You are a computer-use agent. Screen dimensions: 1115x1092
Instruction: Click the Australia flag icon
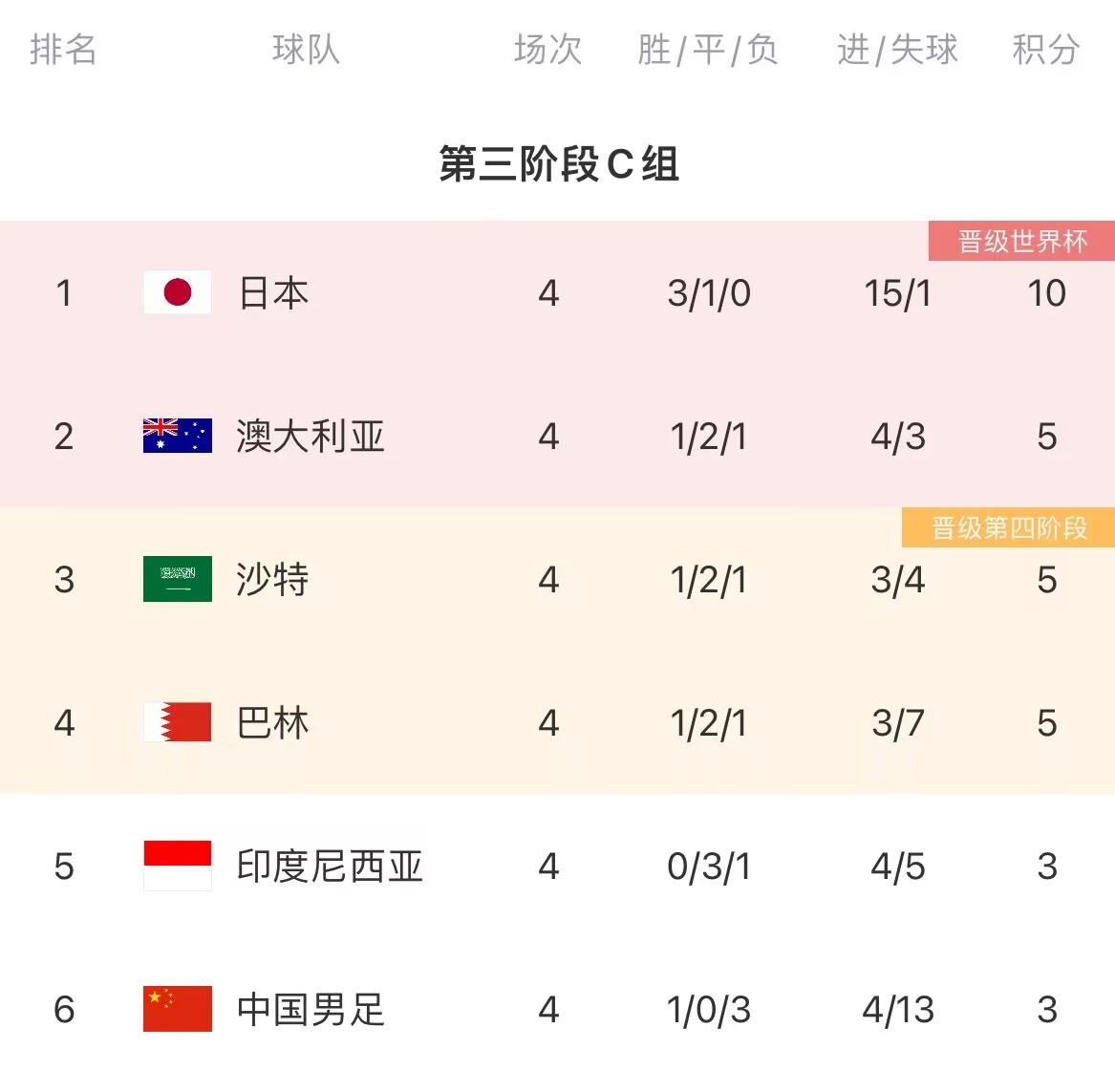pyautogui.click(x=177, y=436)
